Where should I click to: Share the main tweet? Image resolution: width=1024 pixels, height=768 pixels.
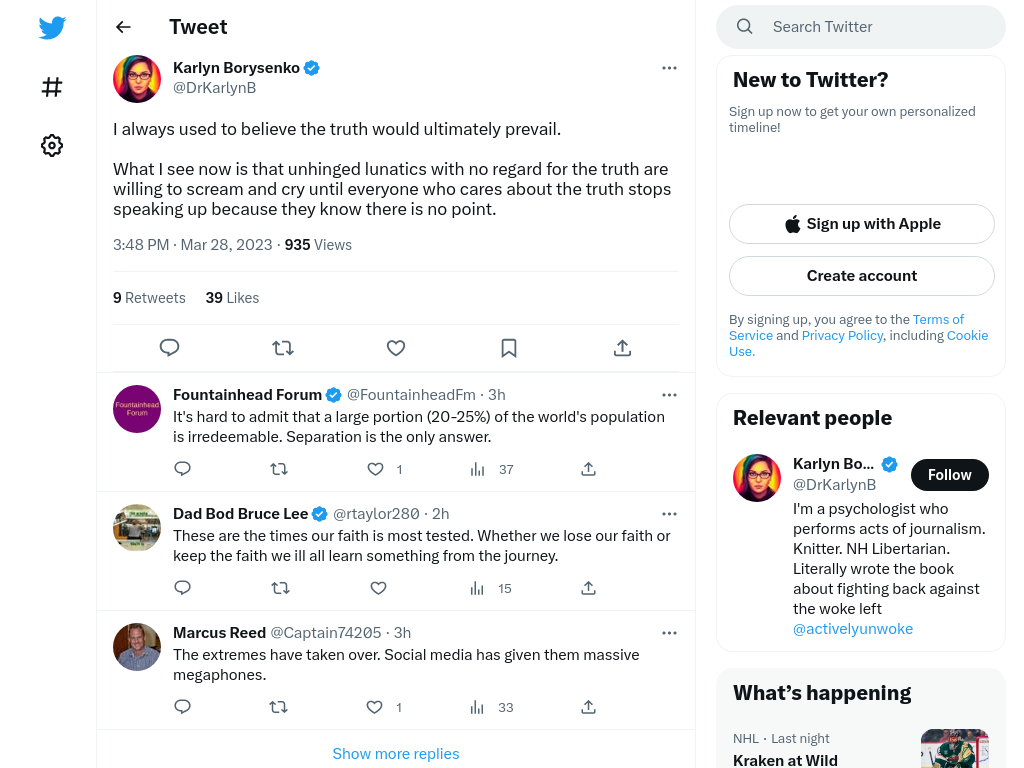(622, 348)
